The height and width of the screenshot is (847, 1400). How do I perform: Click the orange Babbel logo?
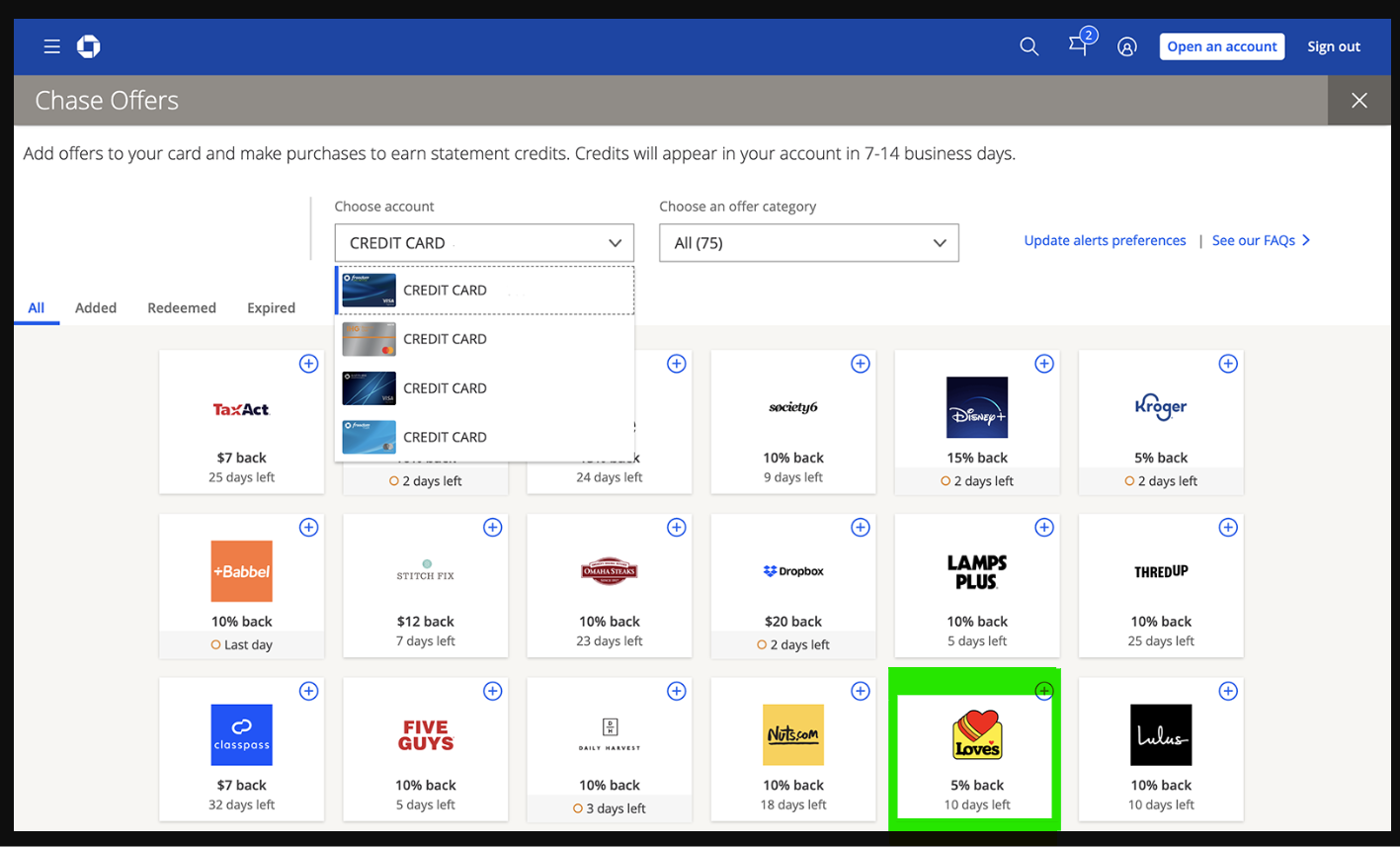click(242, 571)
